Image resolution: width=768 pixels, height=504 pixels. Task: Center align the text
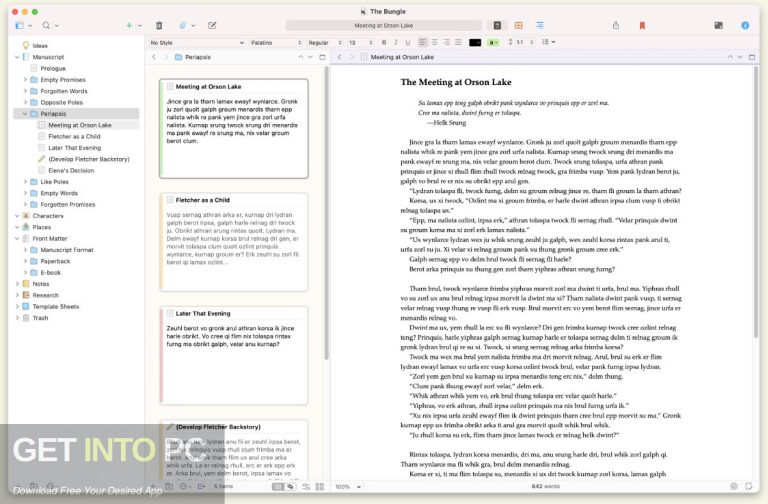click(x=435, y=43)
